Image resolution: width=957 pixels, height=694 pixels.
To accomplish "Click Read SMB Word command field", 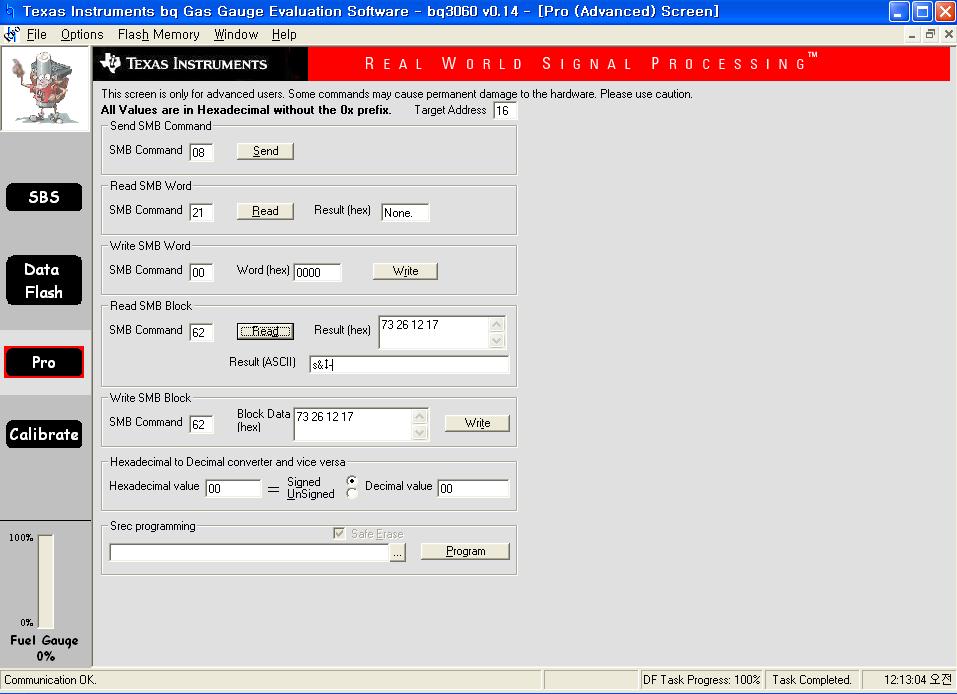I will pos(201,212).
